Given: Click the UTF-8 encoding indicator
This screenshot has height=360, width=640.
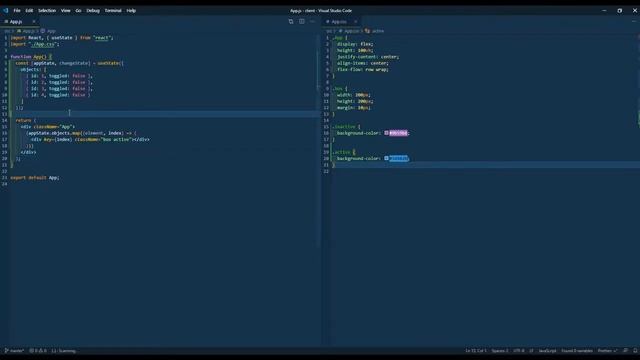Looking at the screenshot, I should (x=519, y=351).
